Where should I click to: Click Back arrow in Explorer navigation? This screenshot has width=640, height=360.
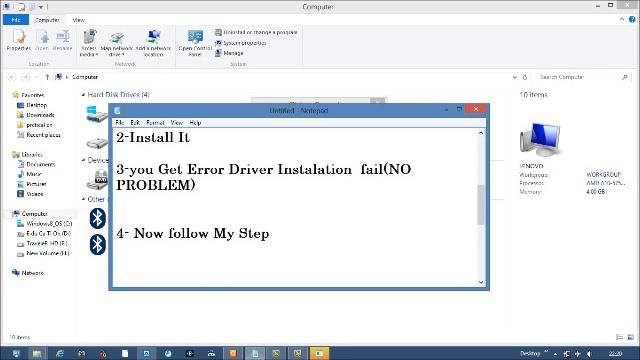coord(12,77)
